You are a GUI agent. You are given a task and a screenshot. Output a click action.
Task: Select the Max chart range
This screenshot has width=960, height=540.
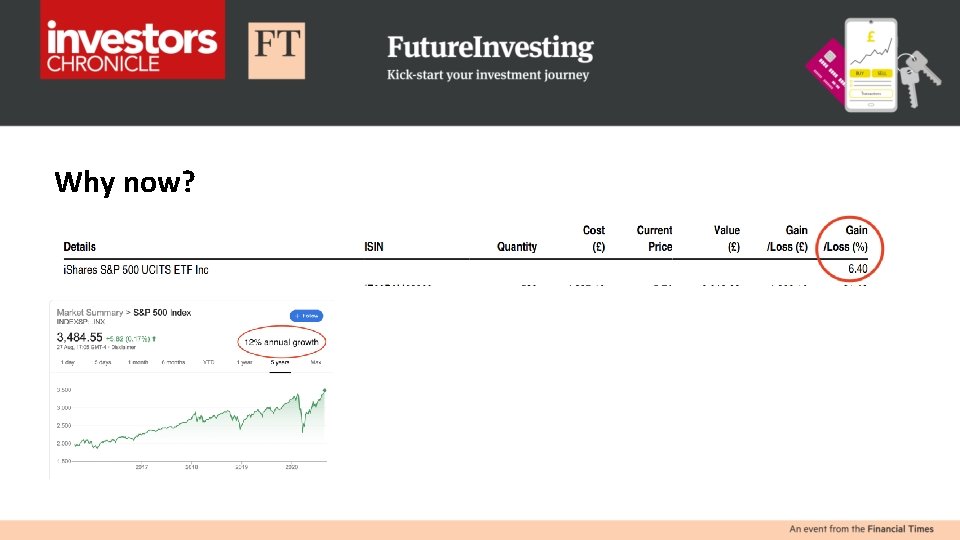point(316,362)
